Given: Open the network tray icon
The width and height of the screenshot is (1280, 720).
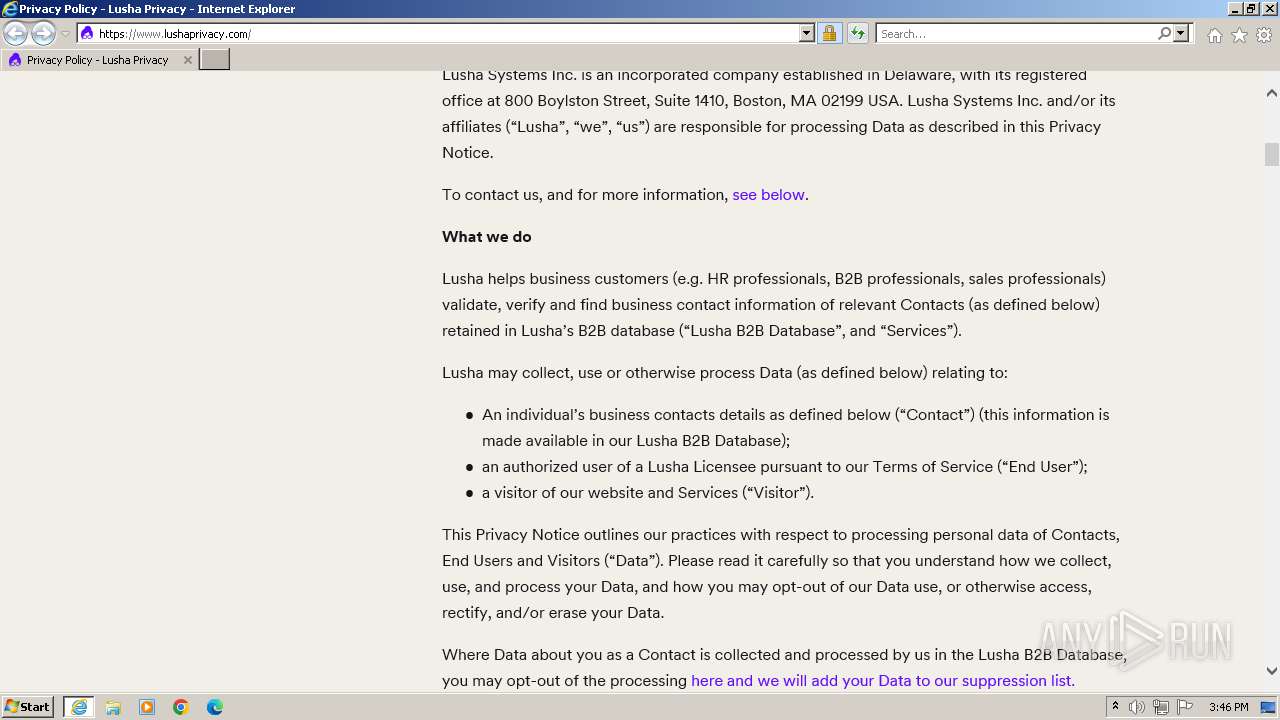Looking at the screenshot, I should point(1161,707).
